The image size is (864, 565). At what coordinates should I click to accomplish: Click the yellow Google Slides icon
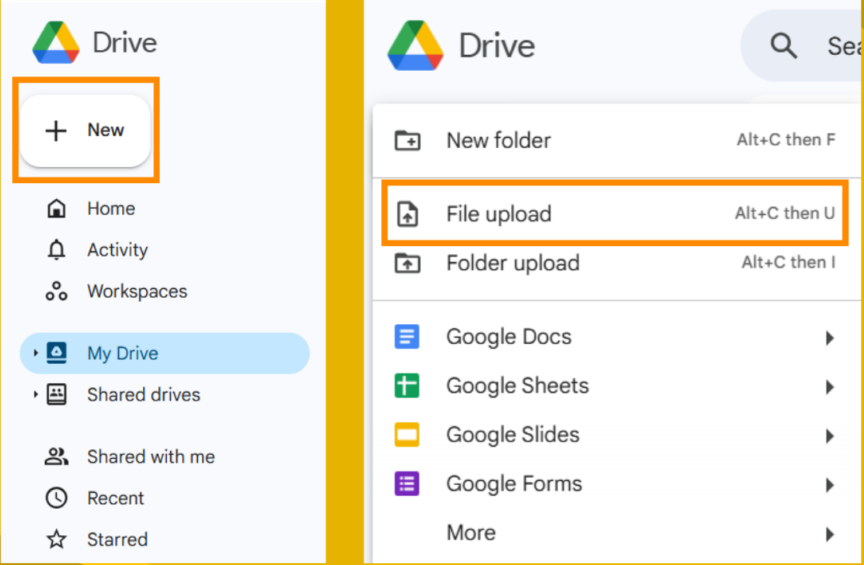[x=407, y=435]
